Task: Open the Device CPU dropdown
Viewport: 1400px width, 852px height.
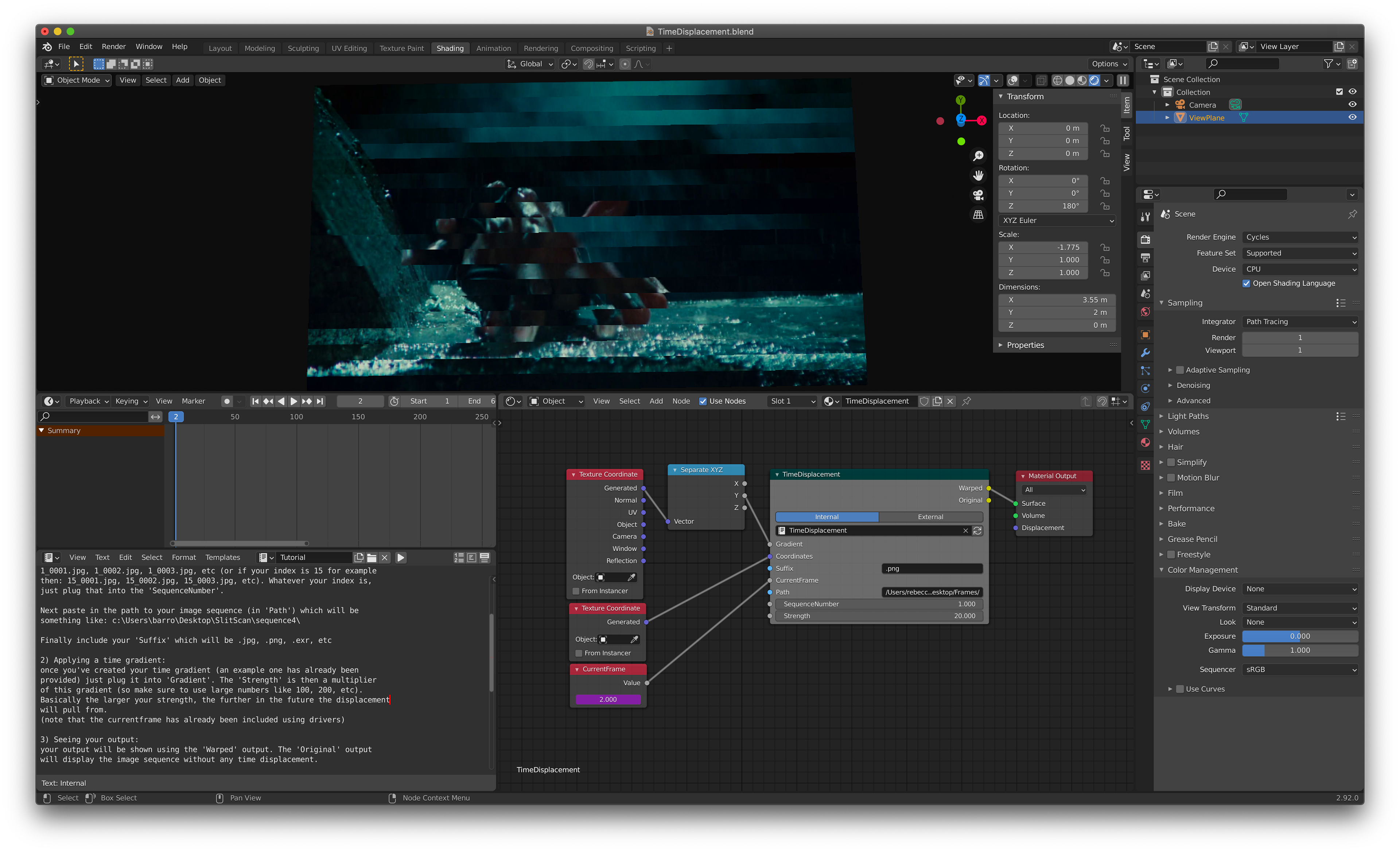Action: pyautogui.click(x=1300, y=269)
